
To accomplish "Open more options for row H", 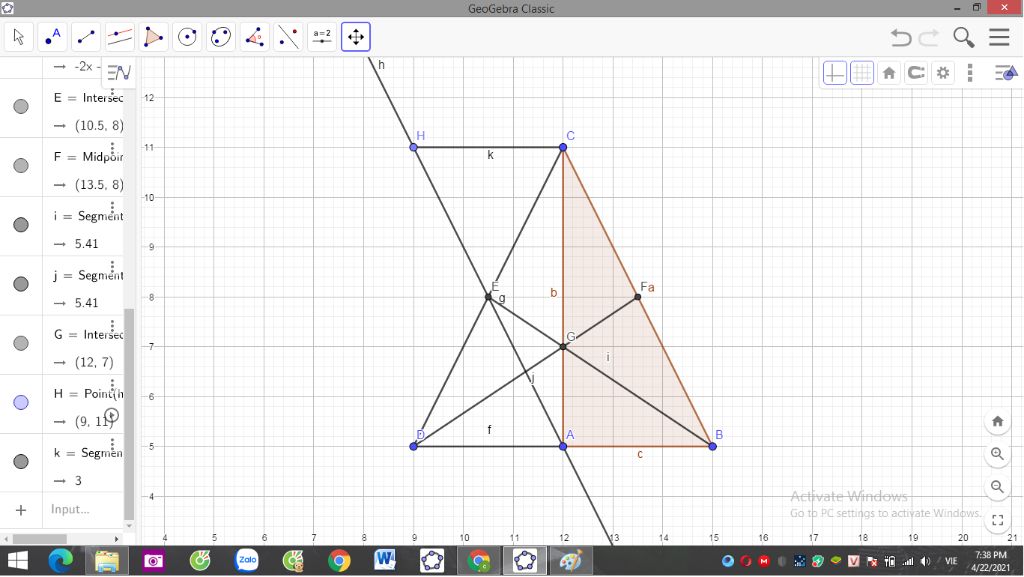I will coord(112,386).
